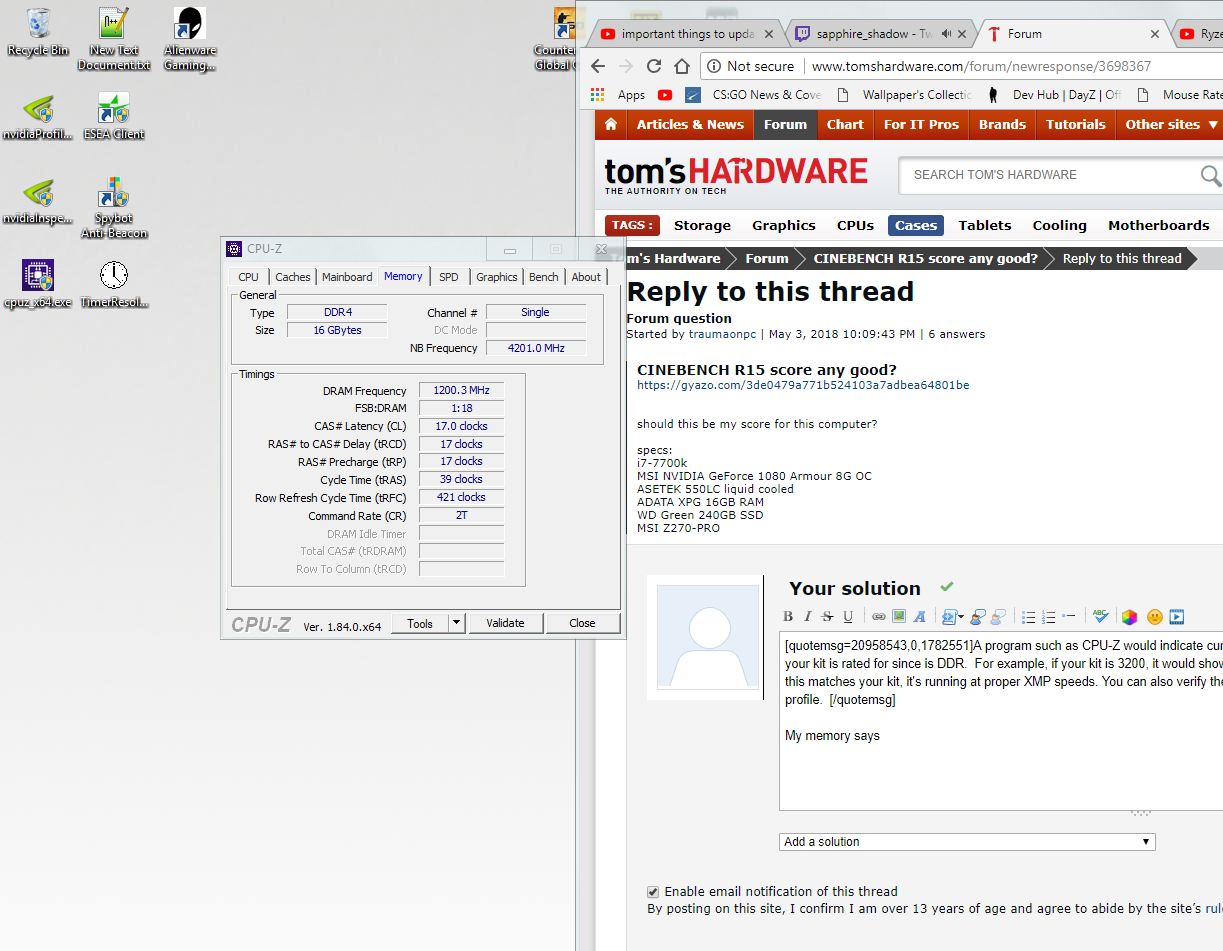Open the dropdown arrow next to code icon
This screenshot has height=951, width=1223.
coord(961,617)
